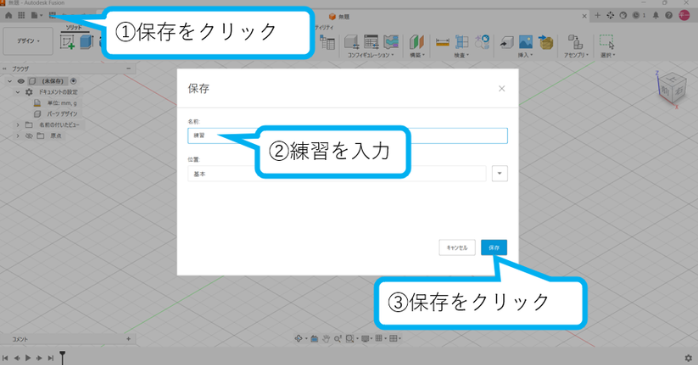Open the 挿入 dropdown menu
Viewport: 698px width, 365px height.
525,55
